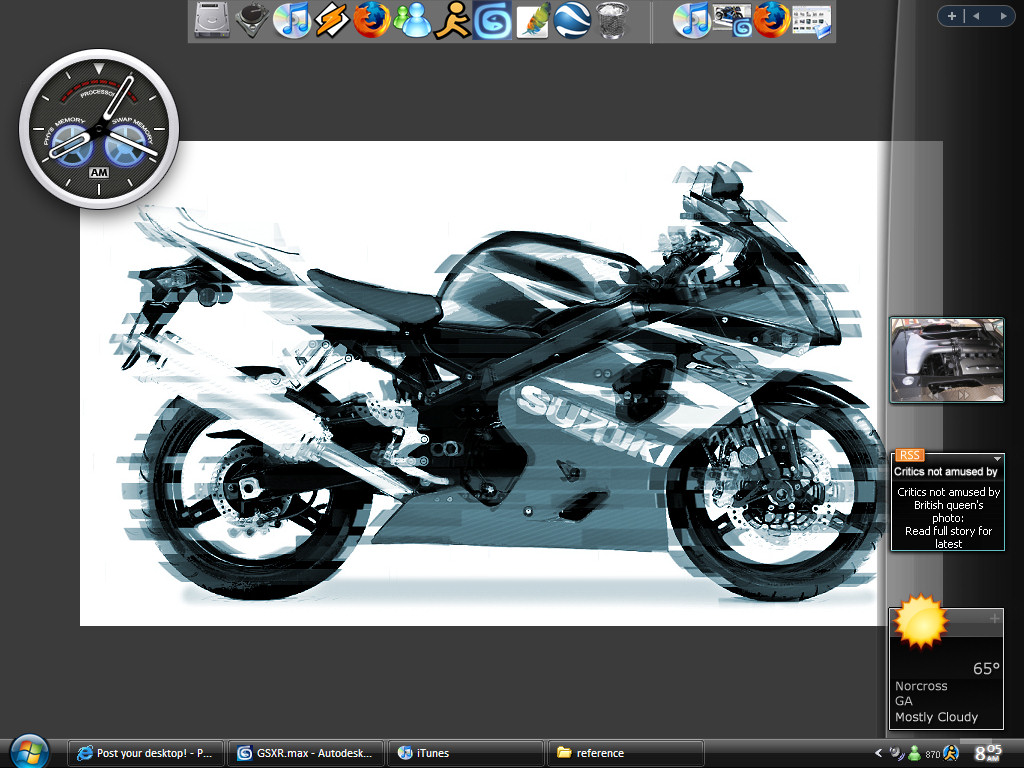This screenshot has width=1024, height=768.
Task: Go to the next sidebar gadget page
Action: point(1003,16)
